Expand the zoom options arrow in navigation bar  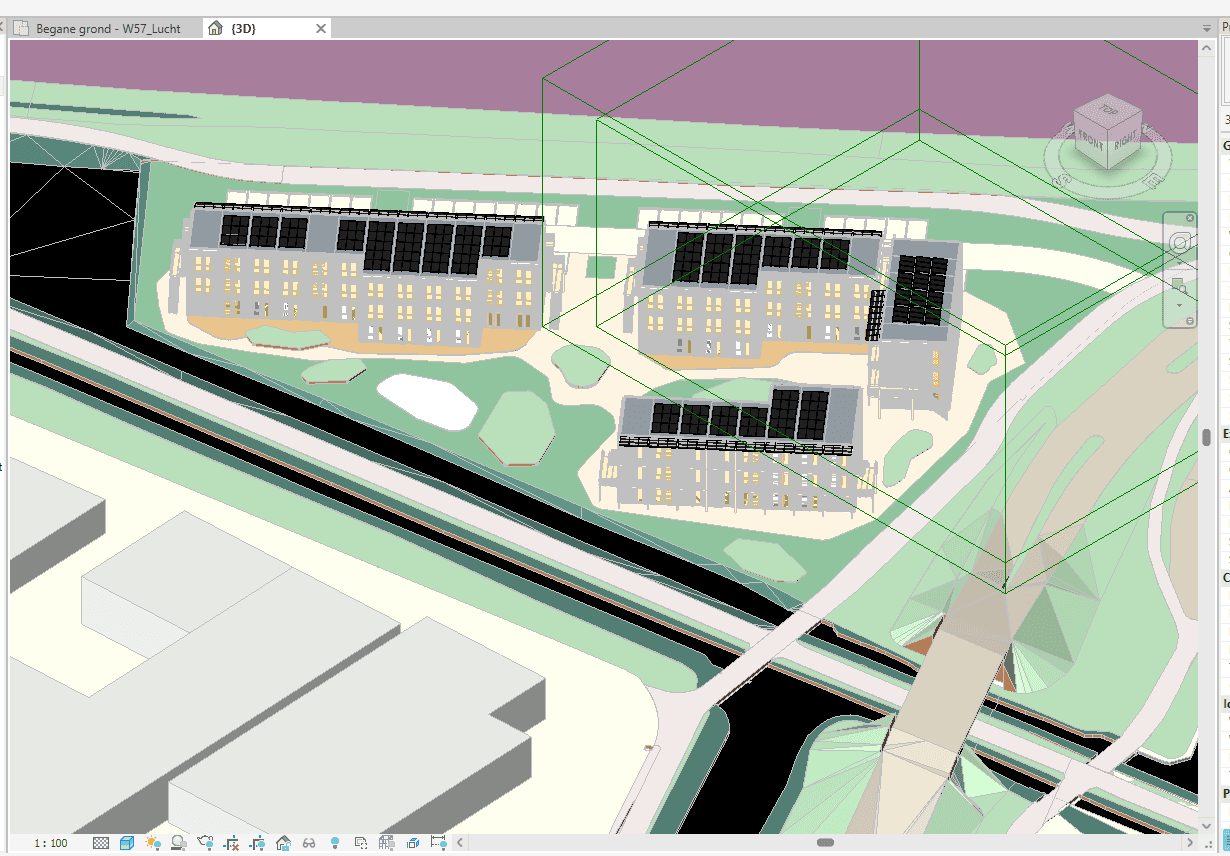pos(1180,305)
